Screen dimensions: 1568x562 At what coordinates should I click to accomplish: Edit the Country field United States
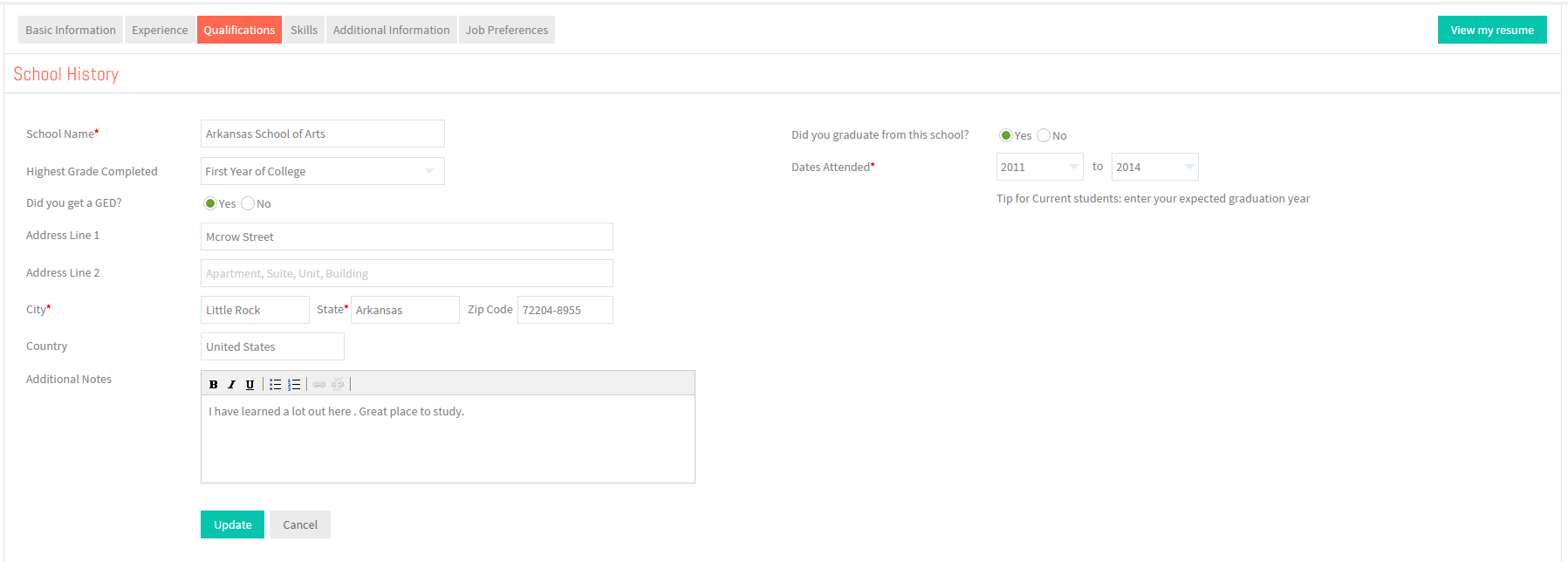point(272,346)
